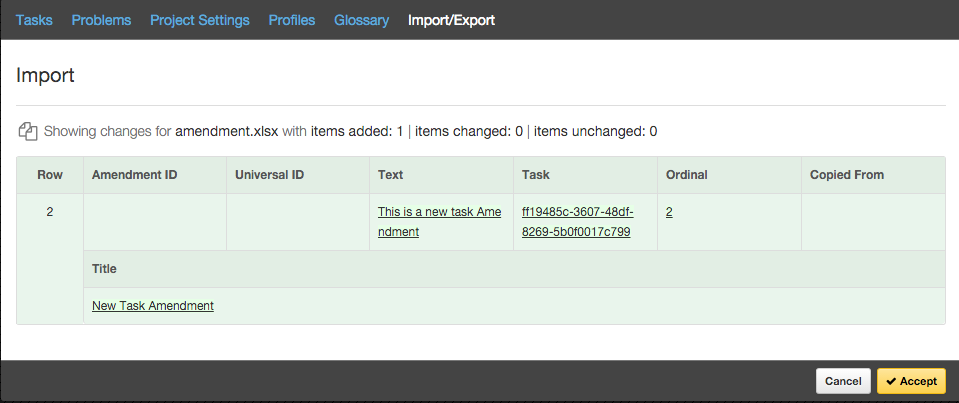Click the Cancel button
The height and width of the screenshot is (403, 959).
click(x=842, y=381)
